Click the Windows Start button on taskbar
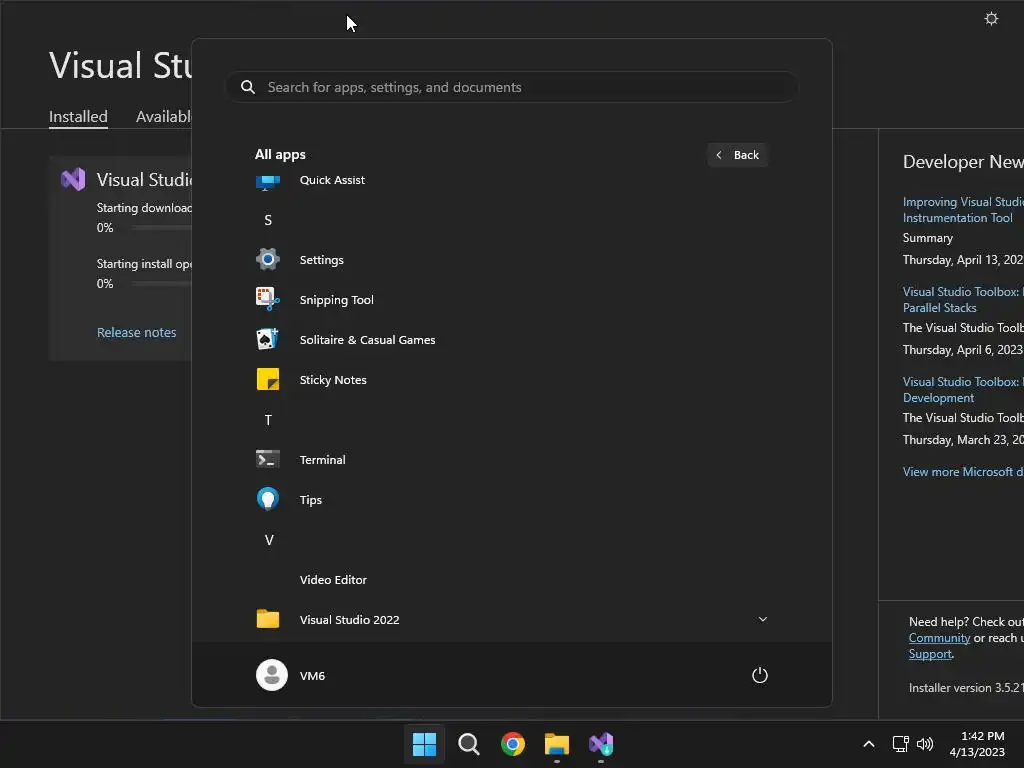Image resolution: width=1024 pixels, height=768 pixels. [424, 744]
